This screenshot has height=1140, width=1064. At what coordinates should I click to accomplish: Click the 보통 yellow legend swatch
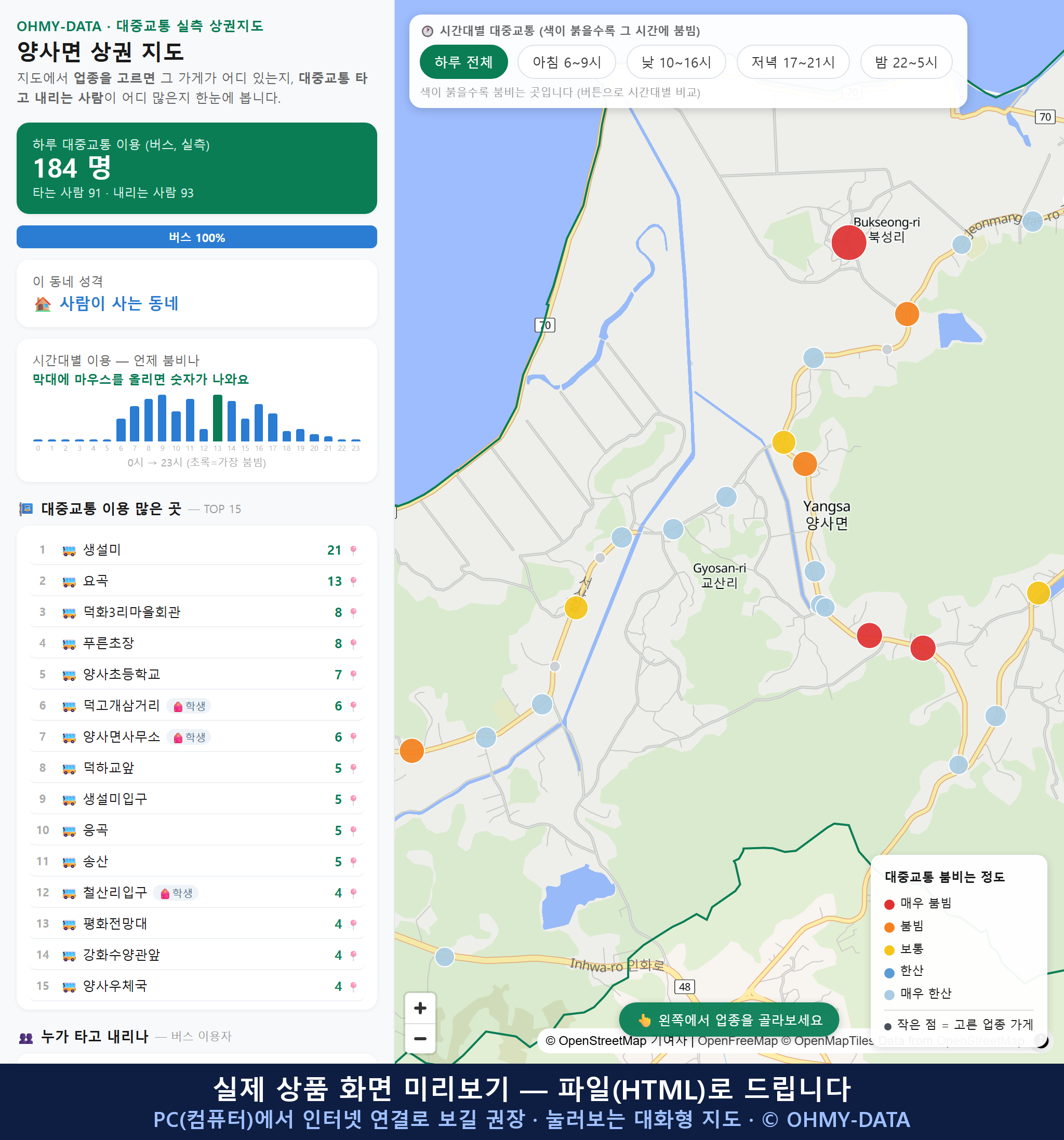pos(889,950)
